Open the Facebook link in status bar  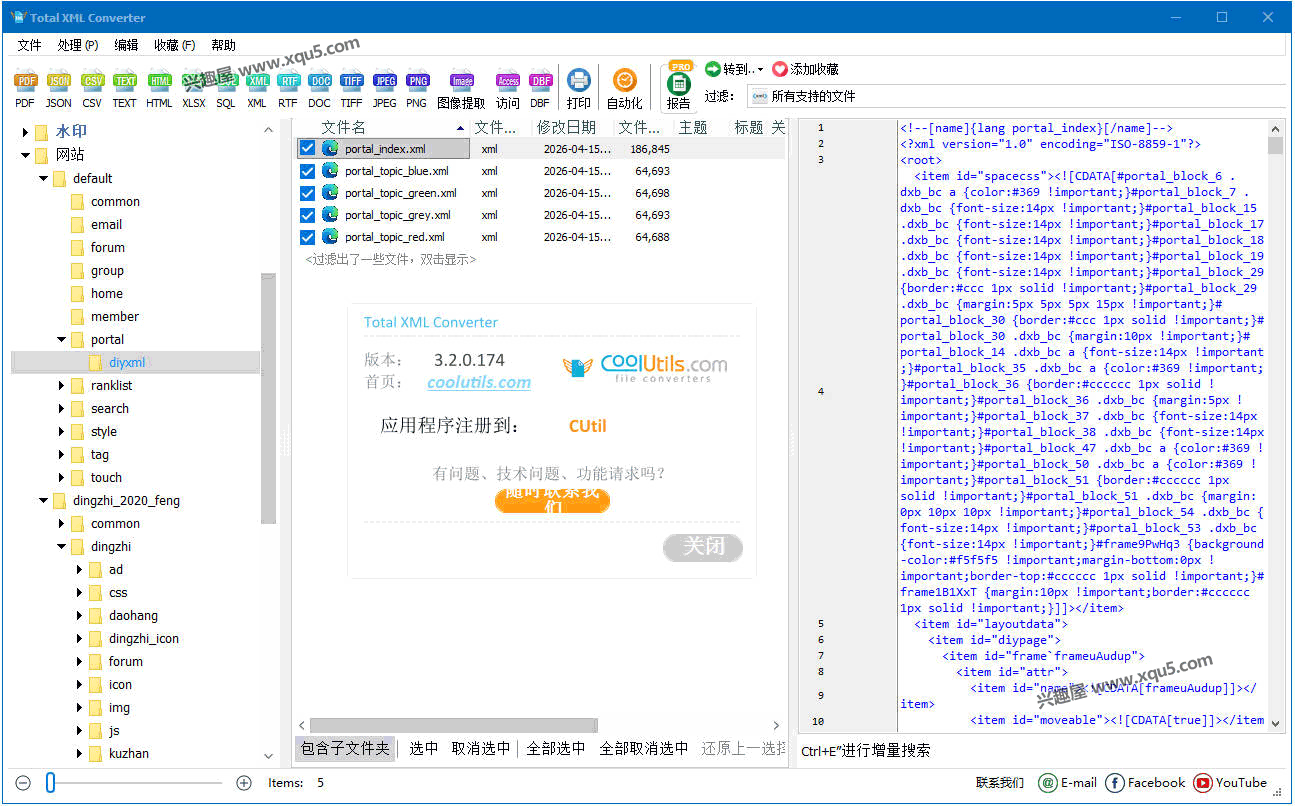(x=1145, y=783)
